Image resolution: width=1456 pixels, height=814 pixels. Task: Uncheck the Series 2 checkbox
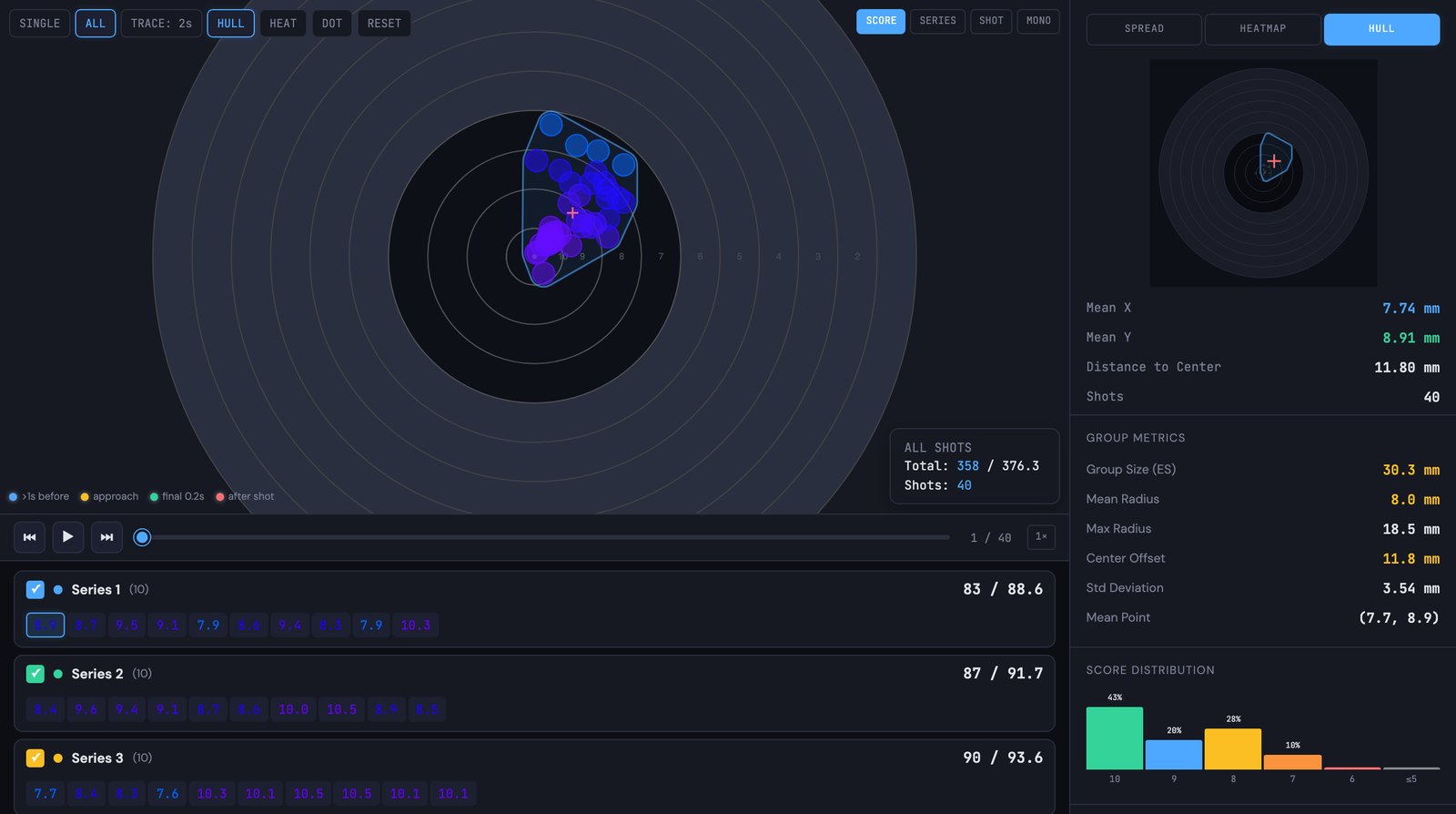point(35,674)
